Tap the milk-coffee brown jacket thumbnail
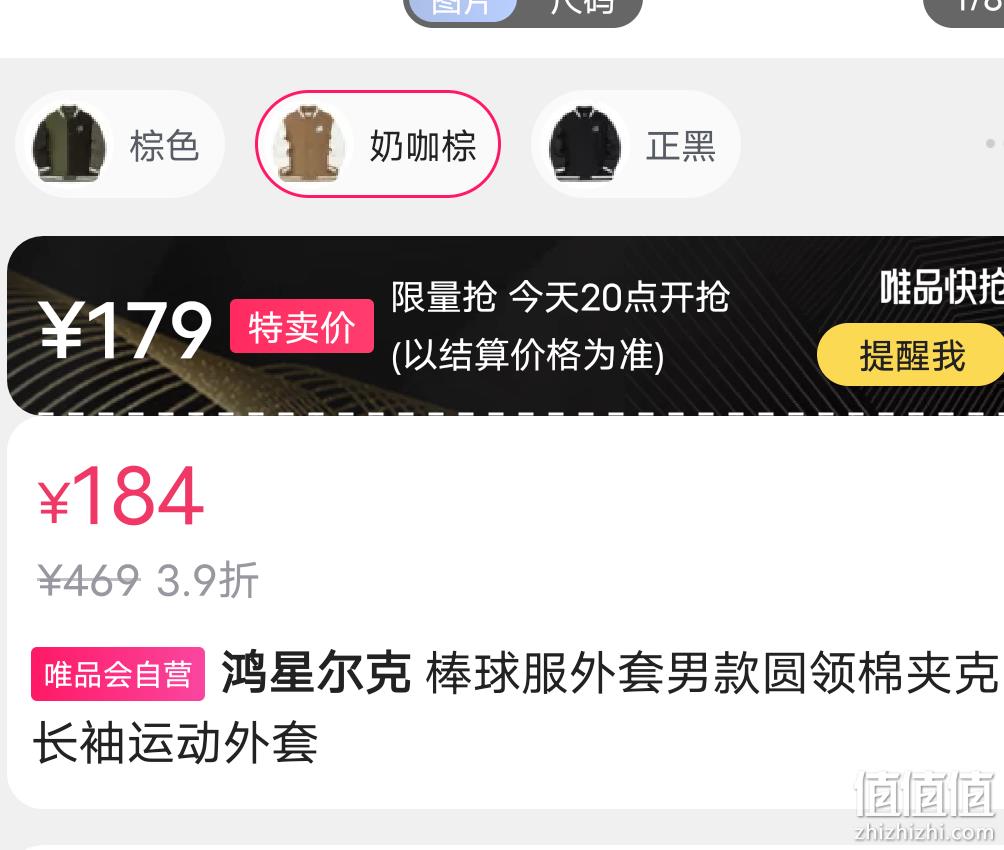Image resolution: width=1004 pixels, height=850 pixels. point(309,144)
